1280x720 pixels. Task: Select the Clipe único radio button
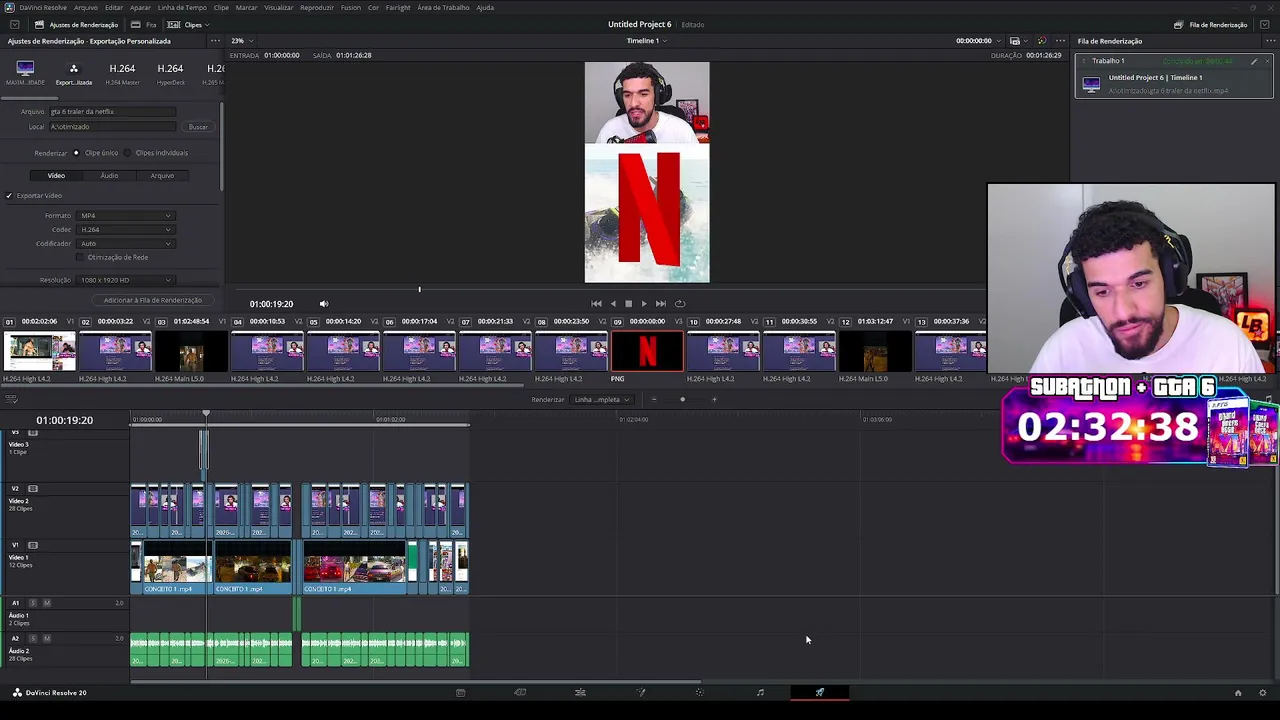coord(76,153)
